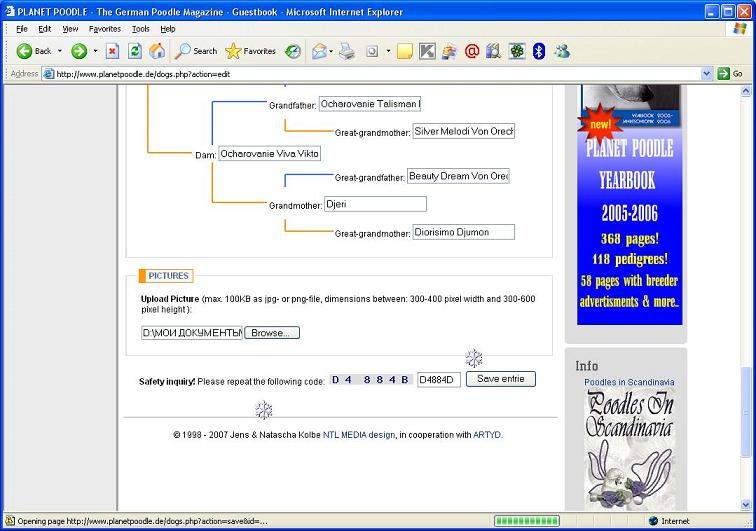Expand the Mail button dropdown arrow
This screenshot has height=531, width=756.
pyautogui.click(x=333, y=51)
